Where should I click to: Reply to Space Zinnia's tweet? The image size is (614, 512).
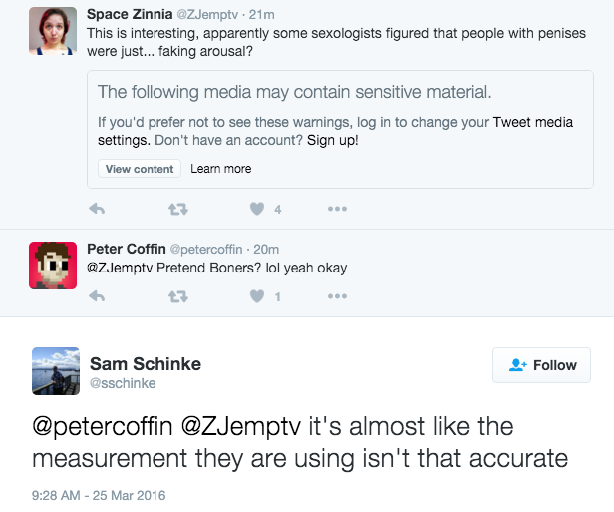point(97,209)
